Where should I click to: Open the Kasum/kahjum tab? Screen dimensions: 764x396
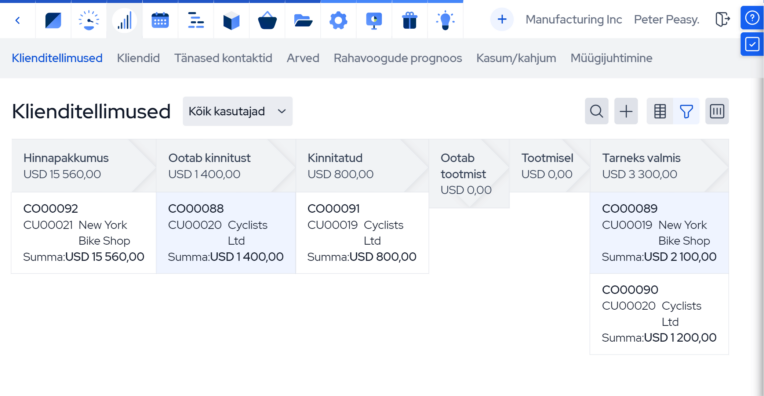pyautogui.click(x=516, y=58)
